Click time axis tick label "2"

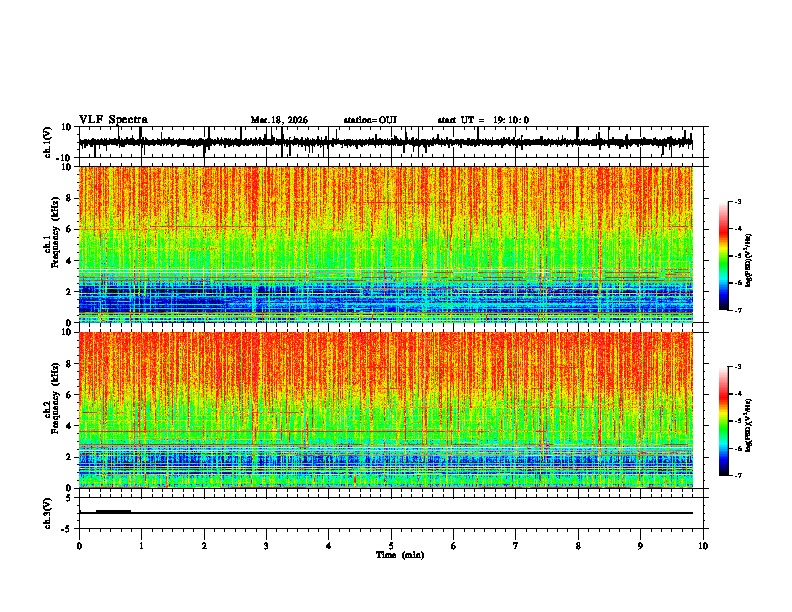[204, 546]
